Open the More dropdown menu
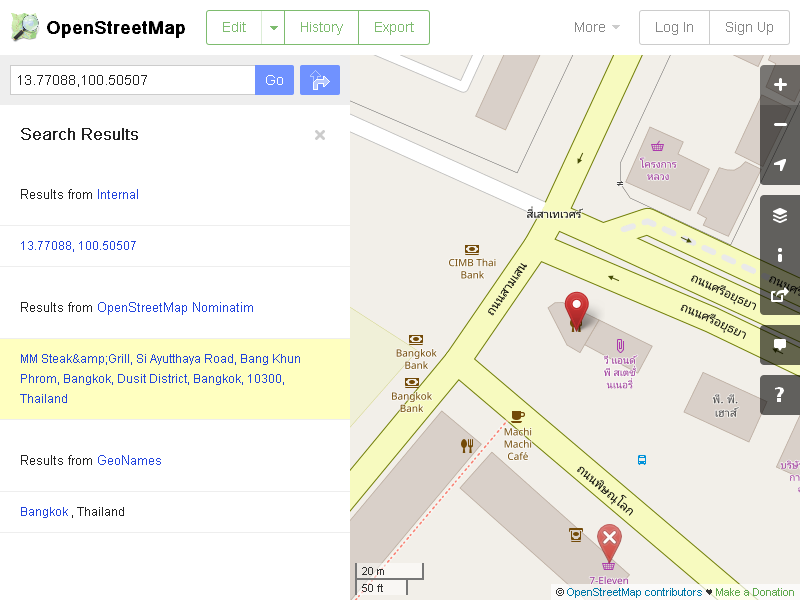Viewport: 800px width, 600px height. [x=596, y=28]
